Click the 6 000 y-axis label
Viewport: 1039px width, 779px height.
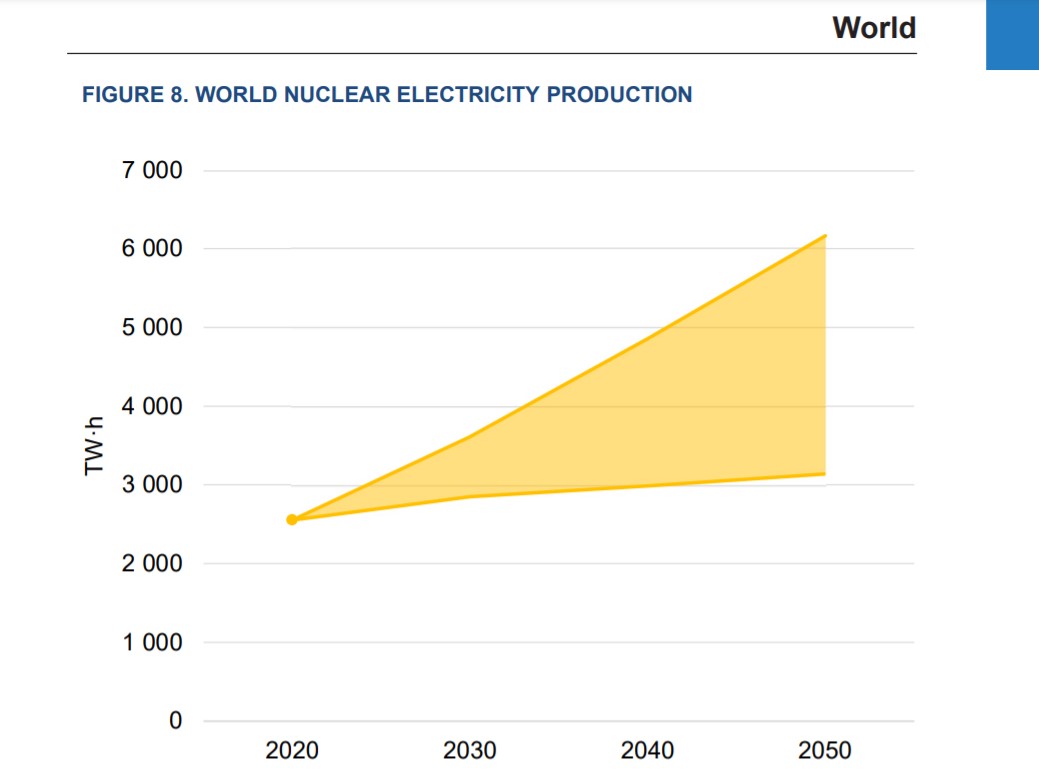[x=152, y=248]
